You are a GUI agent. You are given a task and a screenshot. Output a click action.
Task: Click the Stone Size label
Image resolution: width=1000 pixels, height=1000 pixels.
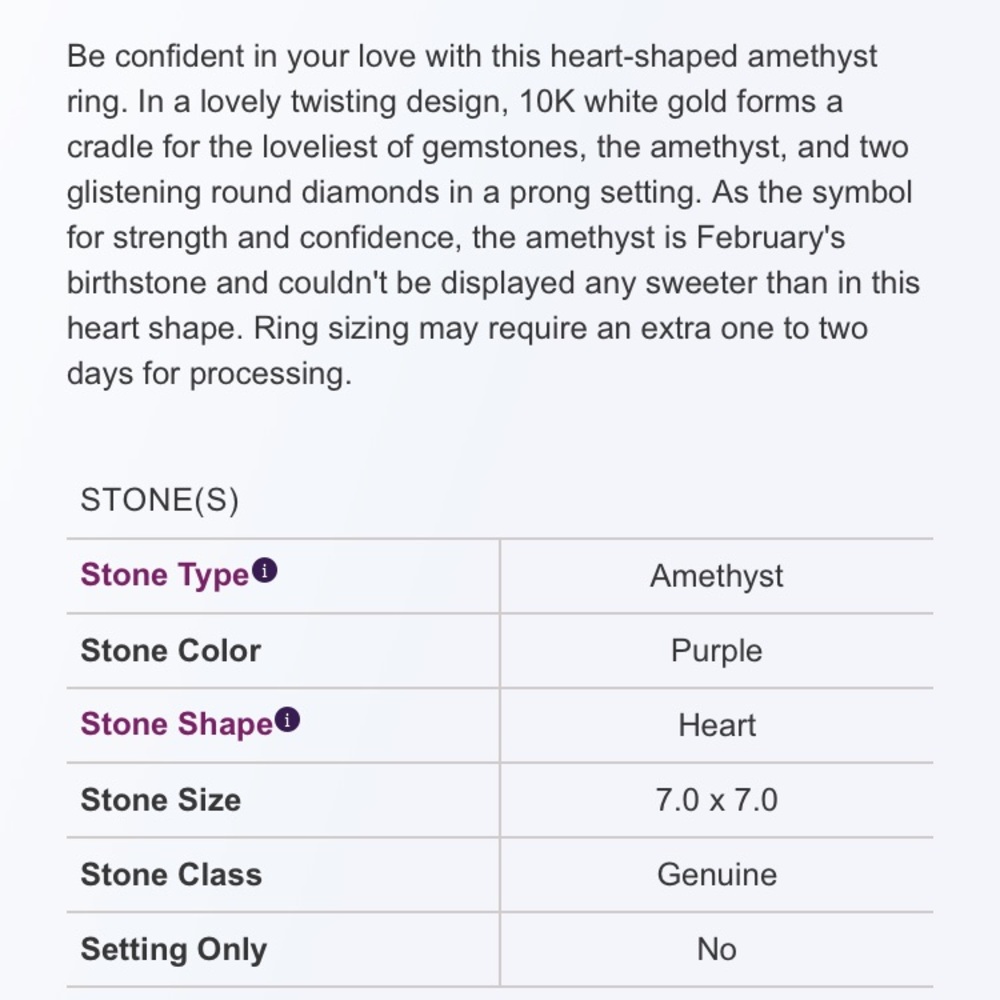161,800
